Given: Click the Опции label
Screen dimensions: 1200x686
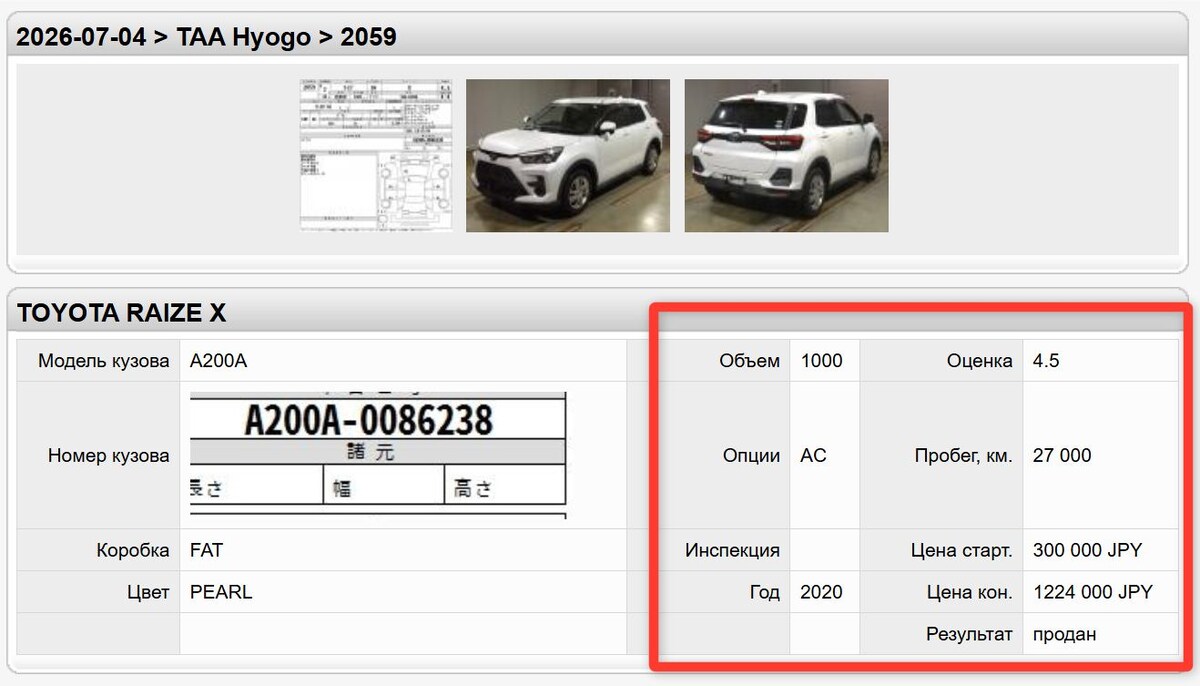Looking at the screenshot, I should coord(751,456).
